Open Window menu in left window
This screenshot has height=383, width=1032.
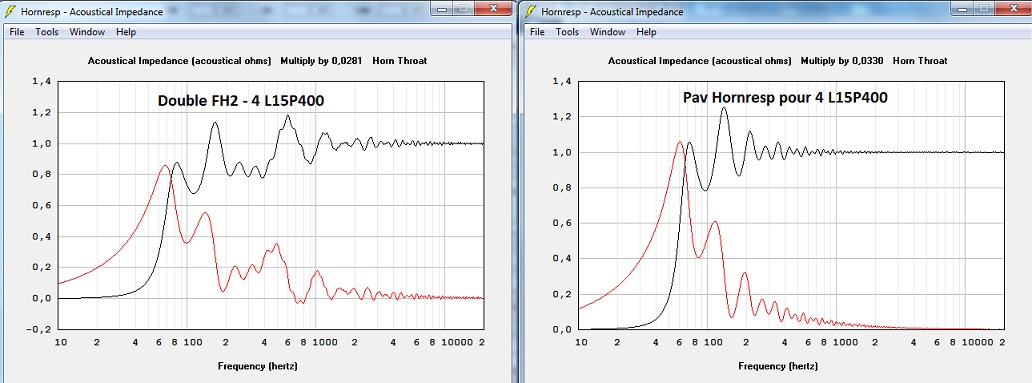[88, 32]
